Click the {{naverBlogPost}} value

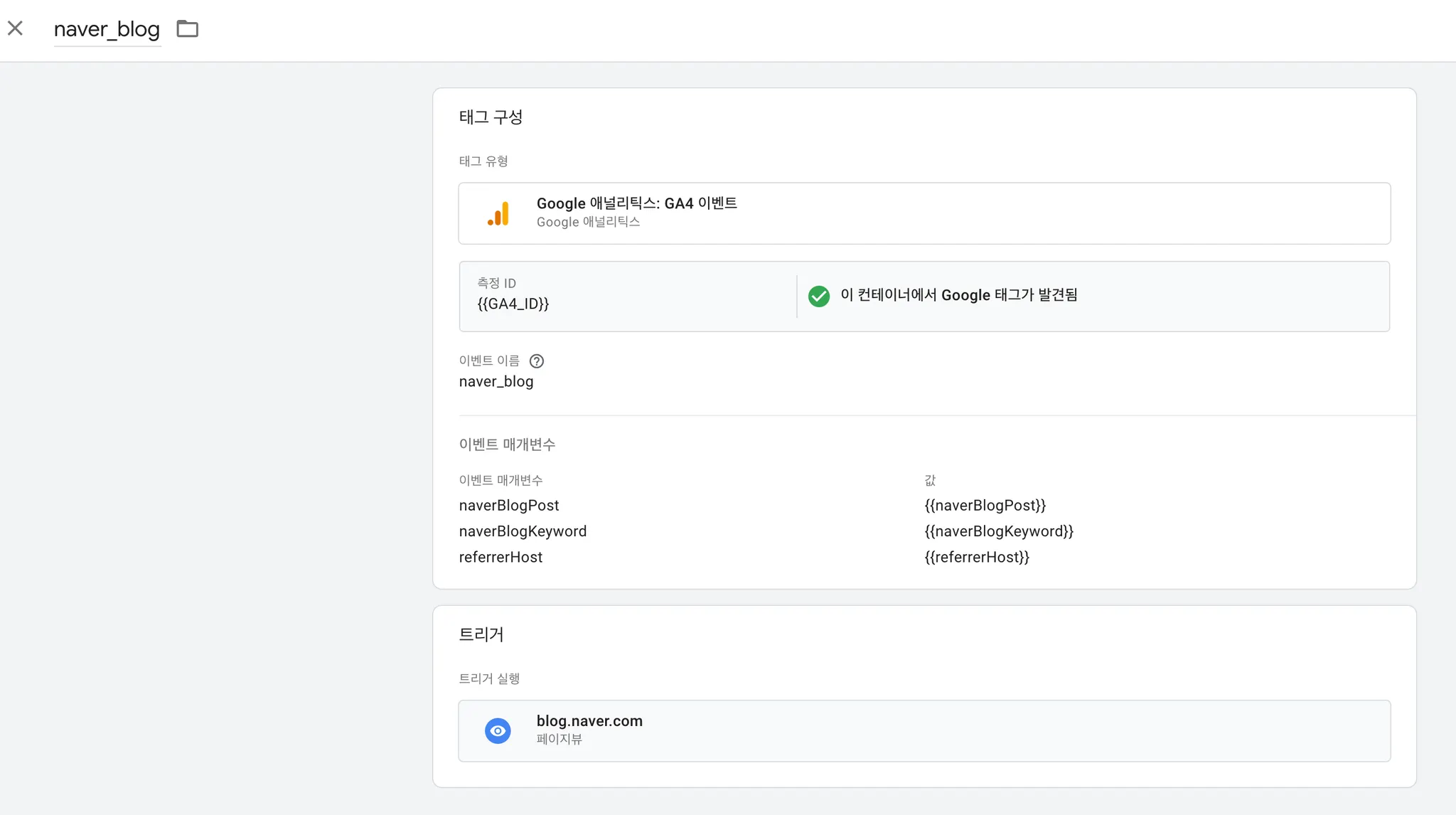point(985,506)
